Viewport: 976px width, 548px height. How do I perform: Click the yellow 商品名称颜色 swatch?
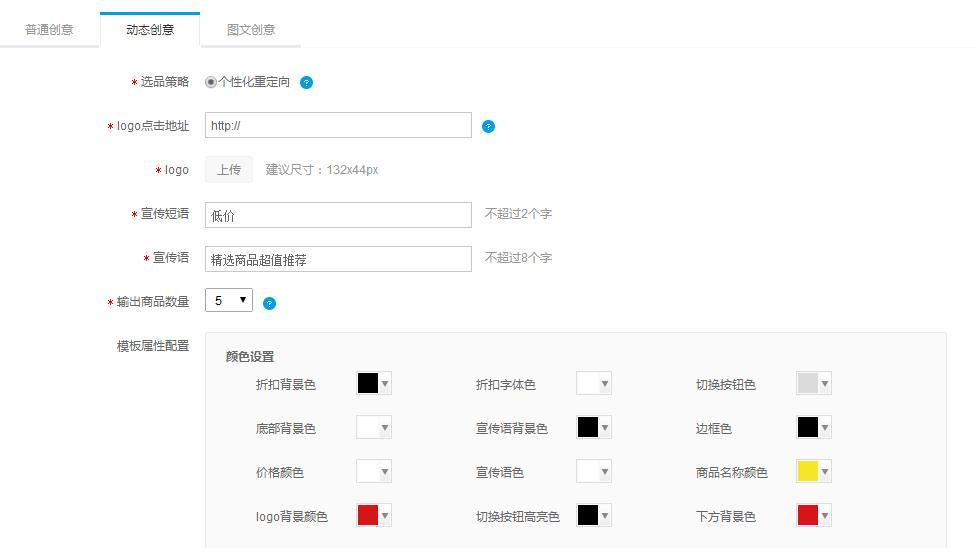(x=807, y=472)
